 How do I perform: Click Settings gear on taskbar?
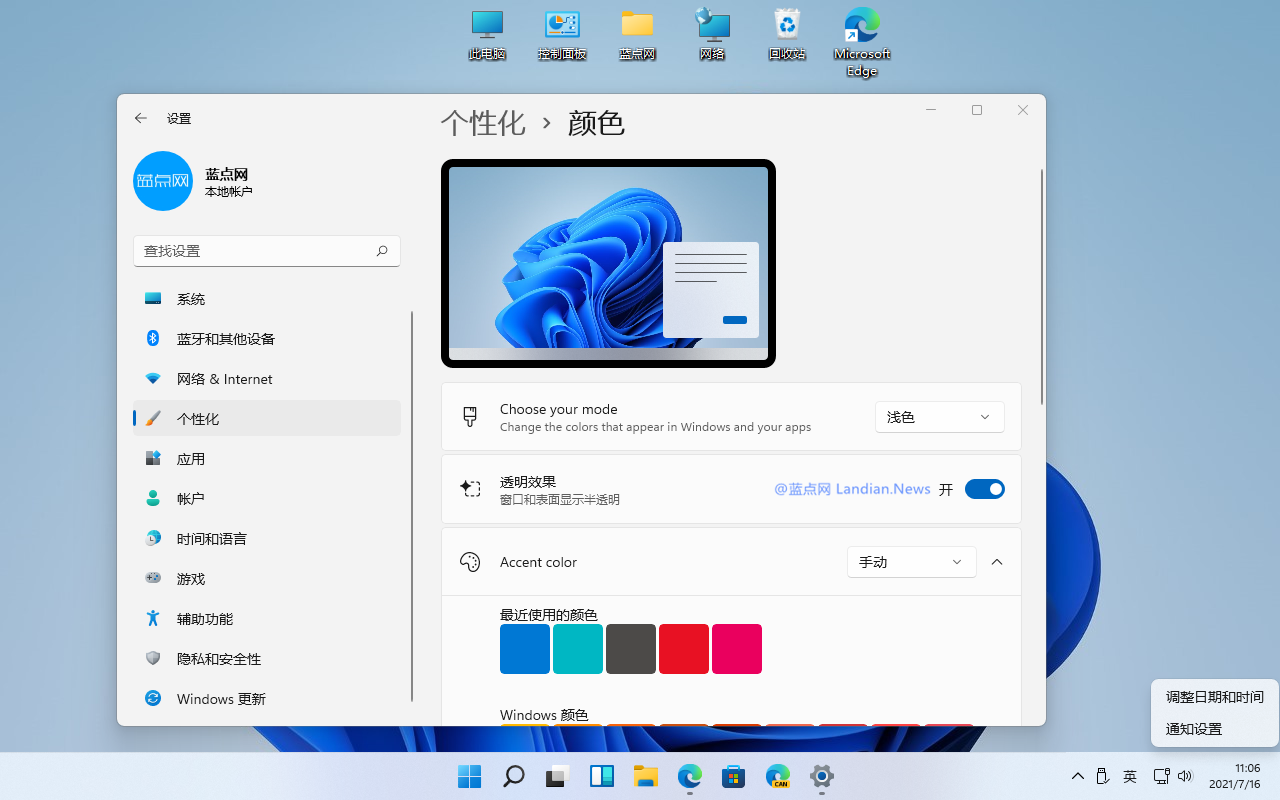pos(821,776)
